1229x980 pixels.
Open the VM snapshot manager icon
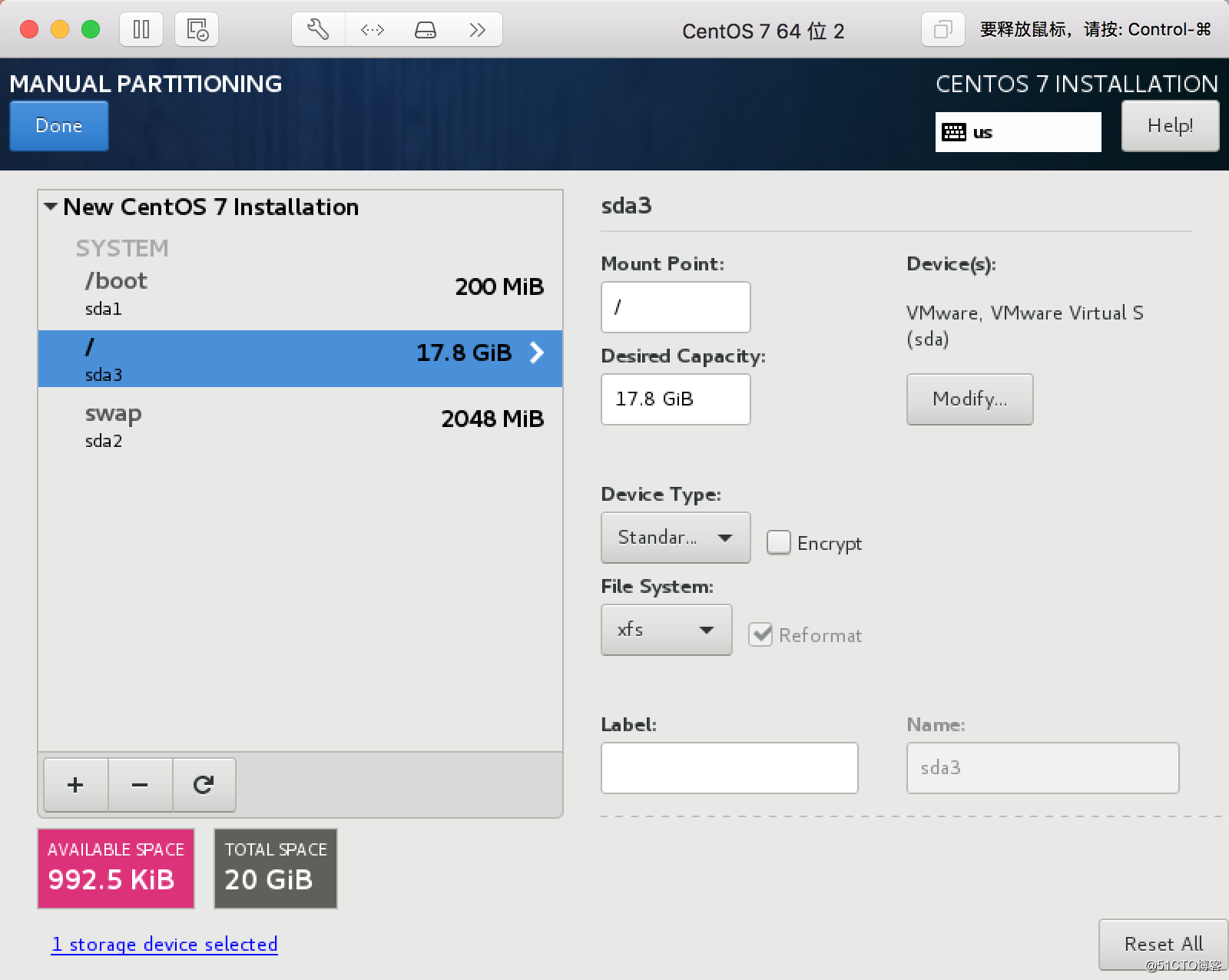pos(197,30)
